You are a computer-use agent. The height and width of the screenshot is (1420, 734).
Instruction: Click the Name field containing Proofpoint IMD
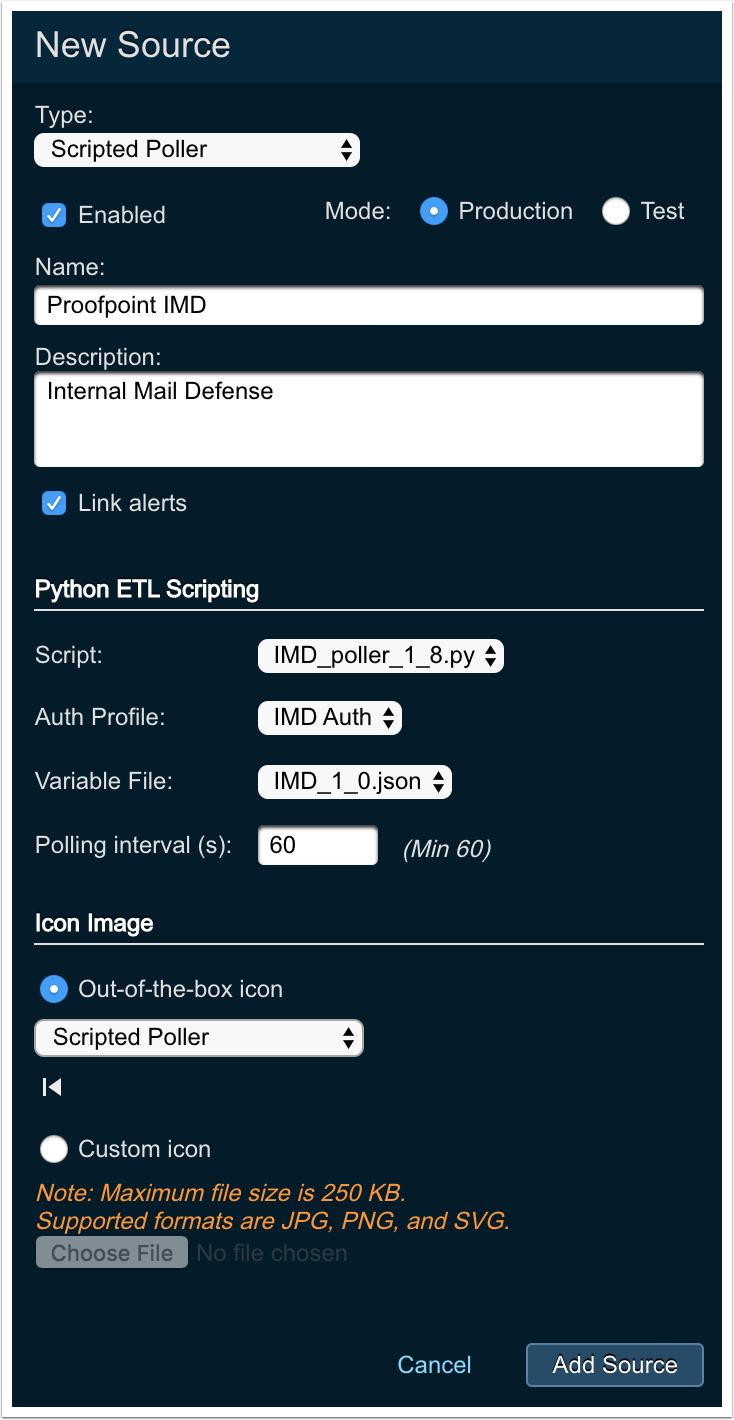369,306
